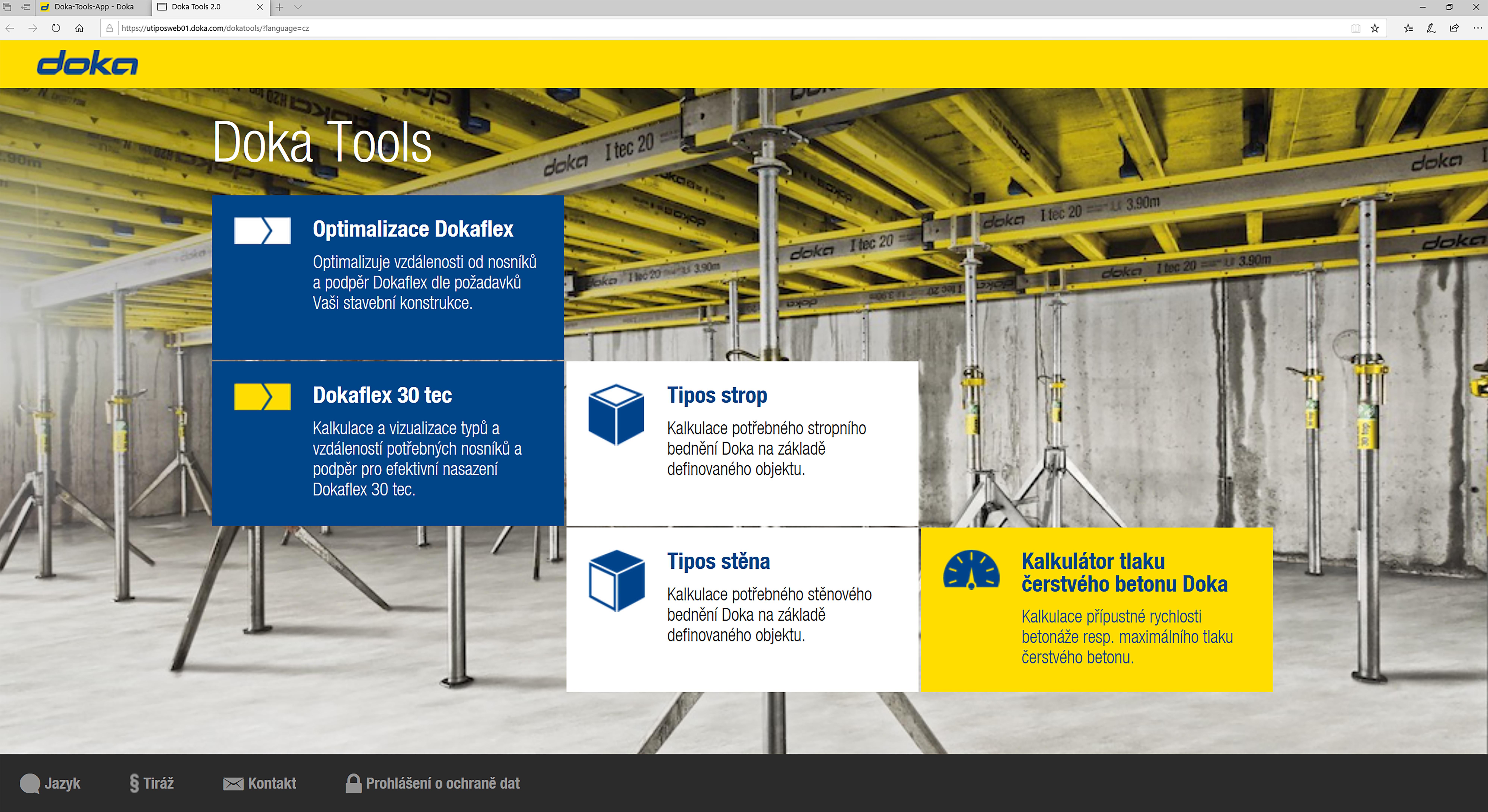This screenshot has width=1488, height=812.
Task: Expand the browser tab list chevron
Action: (x=298, y=7)
